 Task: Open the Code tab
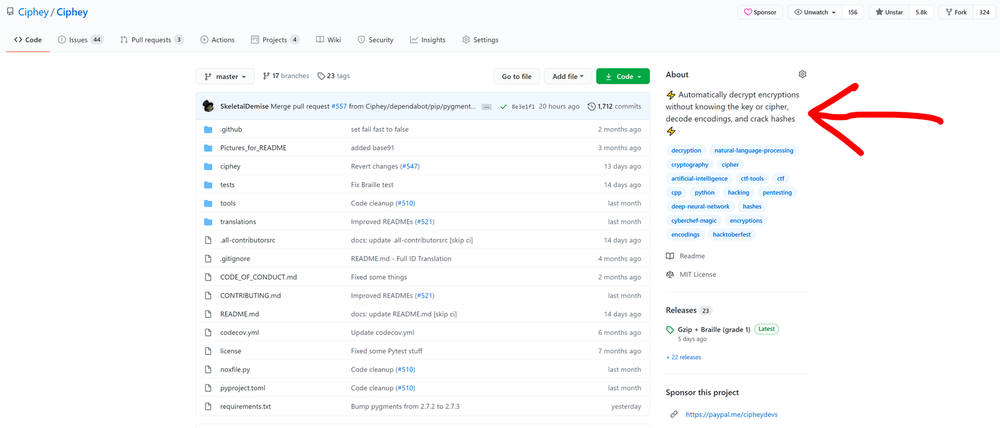pyautogui.click(x=28, y=40)
